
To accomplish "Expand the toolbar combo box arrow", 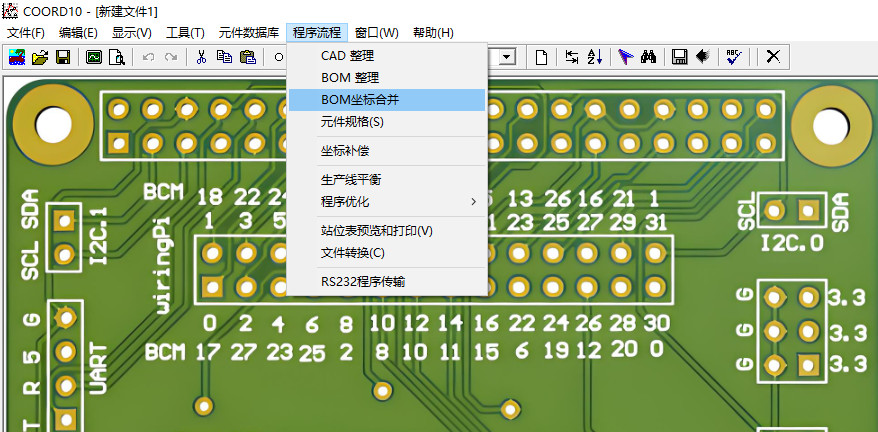I will pos(508,57).
